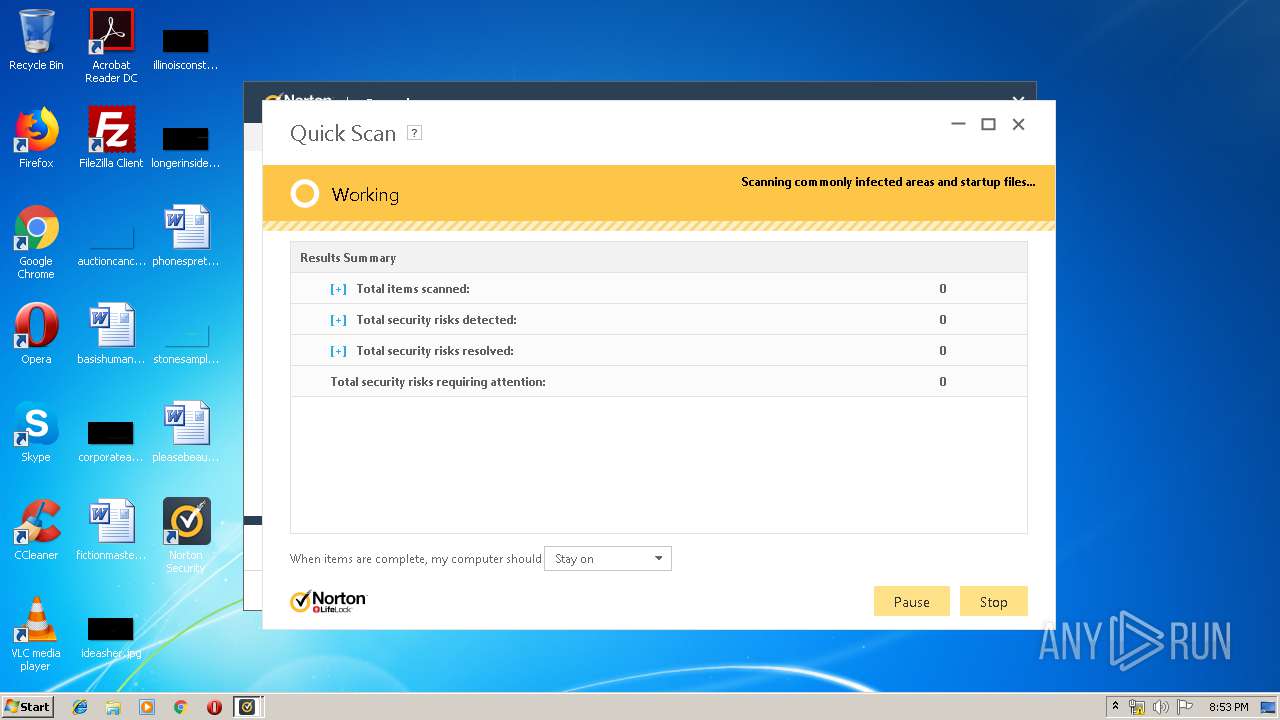
Task: Stop the Quick Scan
Action: (993, 601)
